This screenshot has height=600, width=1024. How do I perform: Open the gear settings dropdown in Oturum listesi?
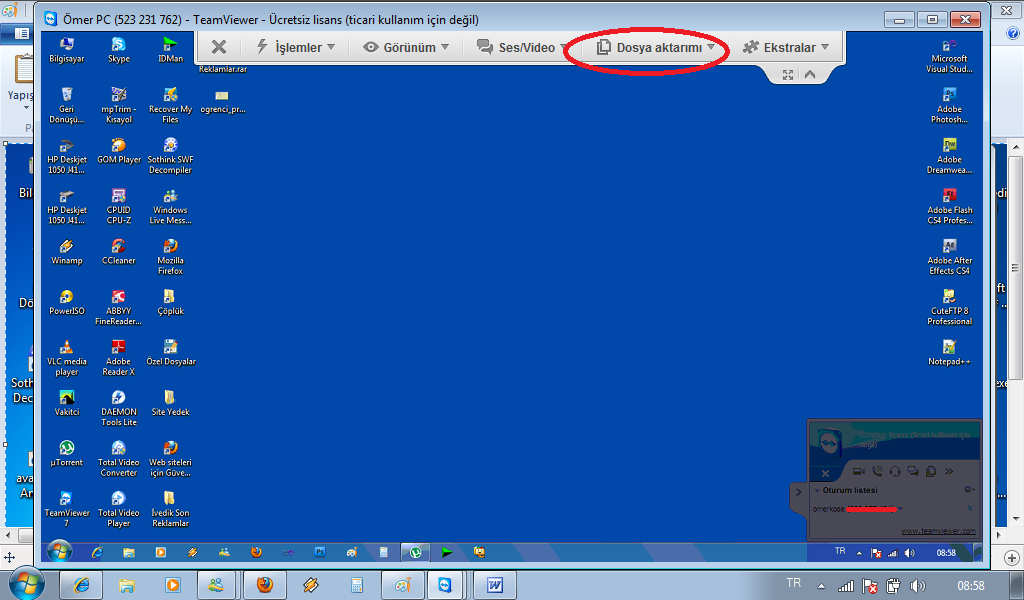970,490
